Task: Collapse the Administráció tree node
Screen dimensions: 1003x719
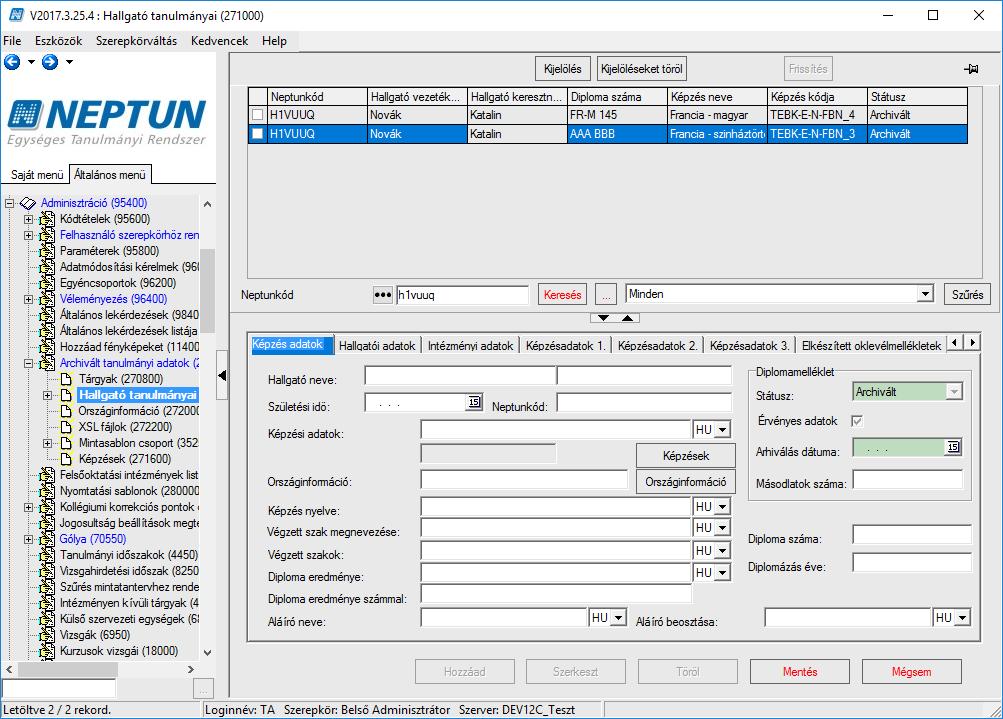Action: coord(10,203)
